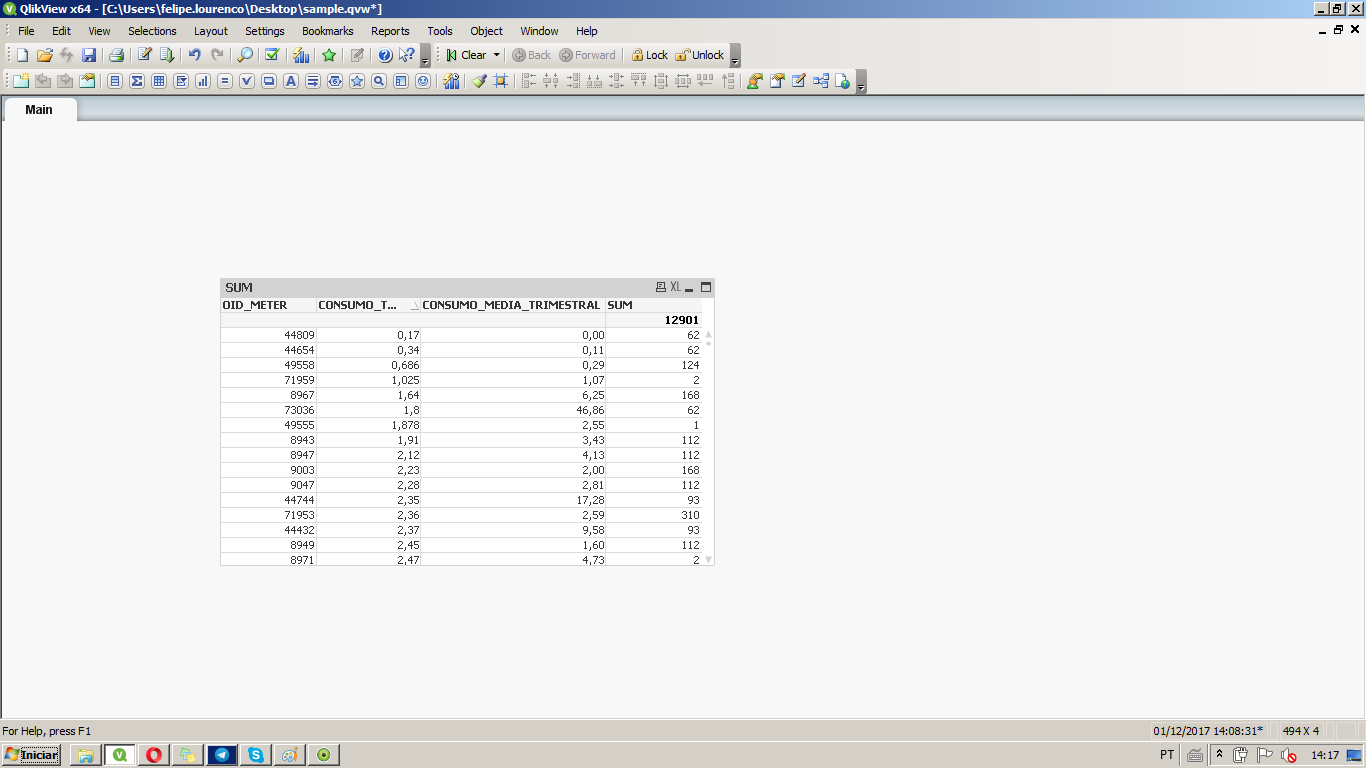
Task: Lock current selections
Action: [649, 55]
